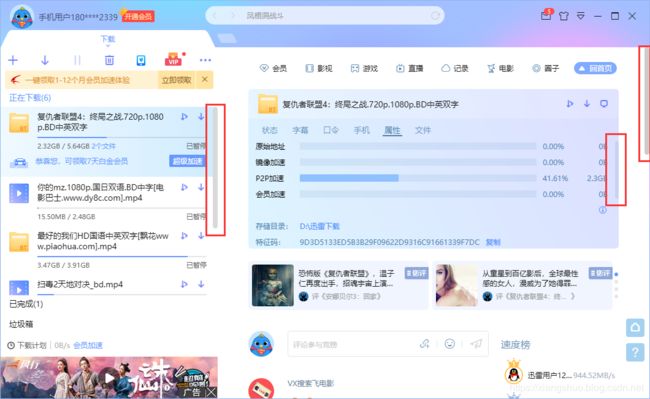Open the 垃圾箱 trash category
This screenshot has width=650, height=399.
pyautogui.click(x=21, y=324)
